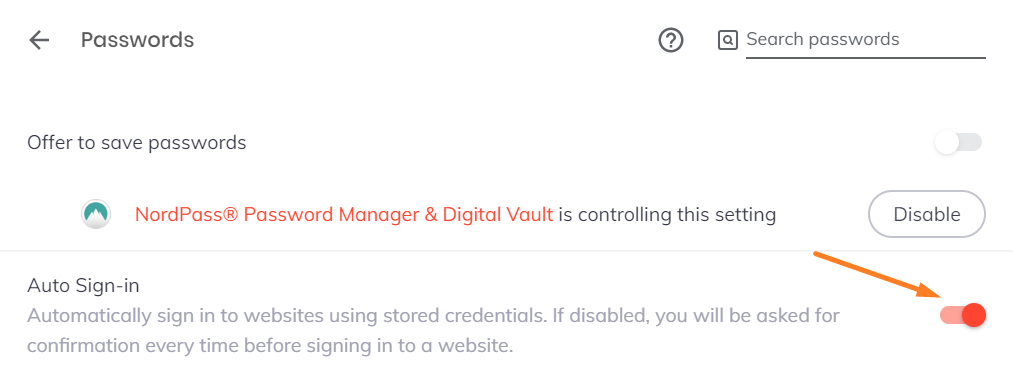Click the Passwords page heading
Image resolution: width=1013 pixels, height=385 pixels.
137,40
